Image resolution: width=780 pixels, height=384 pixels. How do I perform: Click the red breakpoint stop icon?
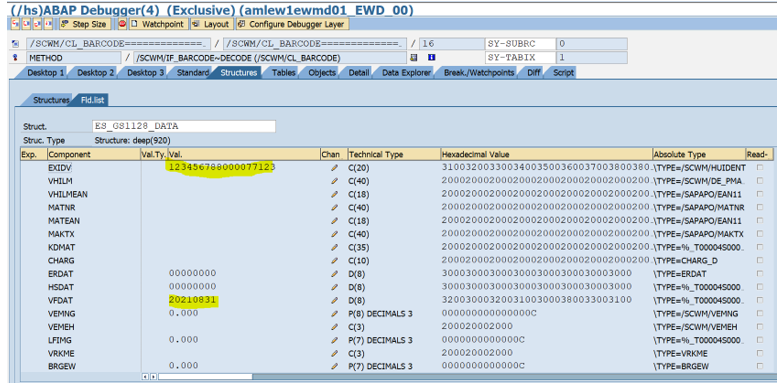click(122, 24)
